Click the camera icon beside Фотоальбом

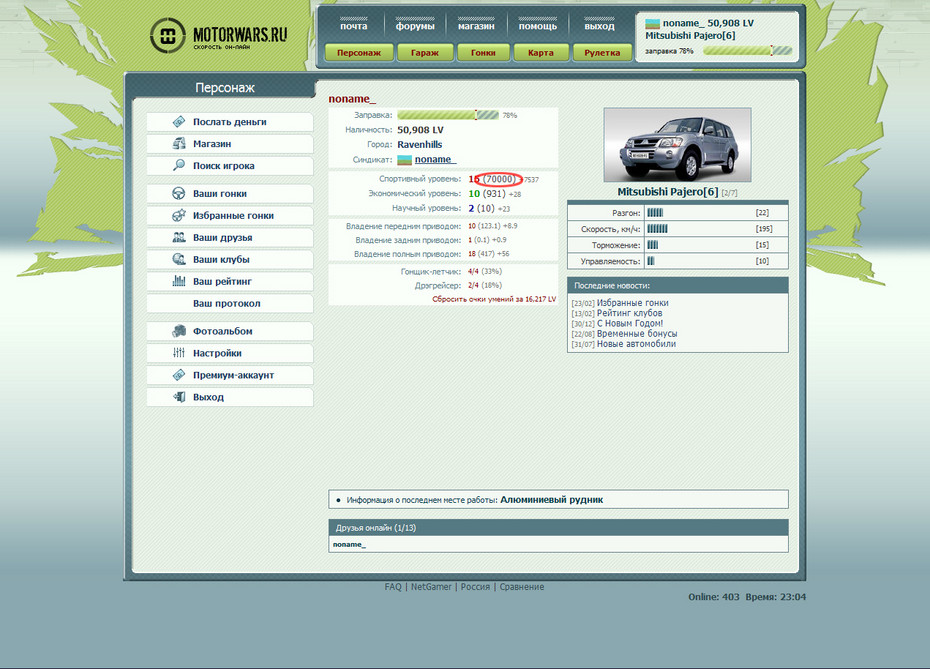pos(179,331)
